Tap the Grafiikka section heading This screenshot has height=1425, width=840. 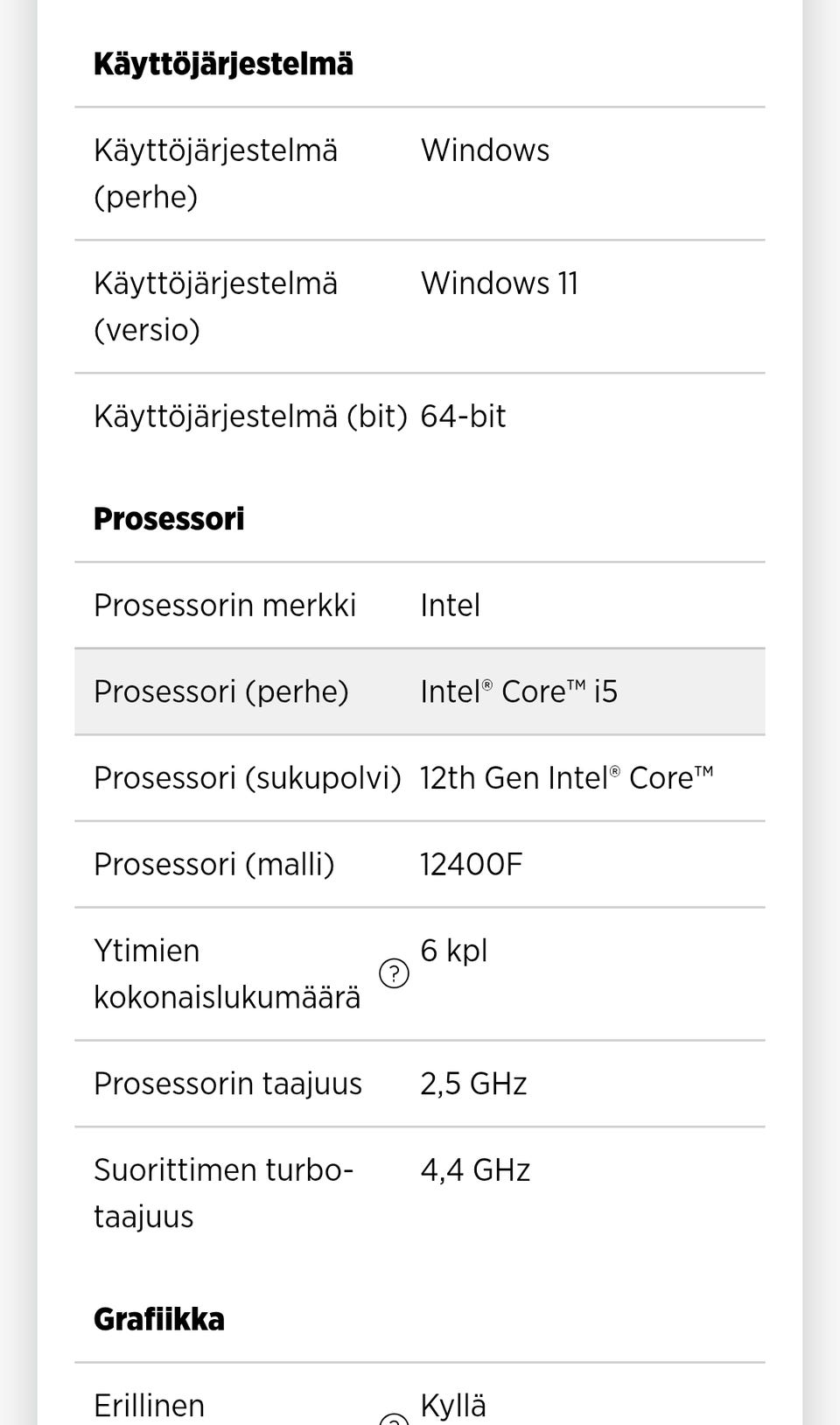[x=158, y=1319]
